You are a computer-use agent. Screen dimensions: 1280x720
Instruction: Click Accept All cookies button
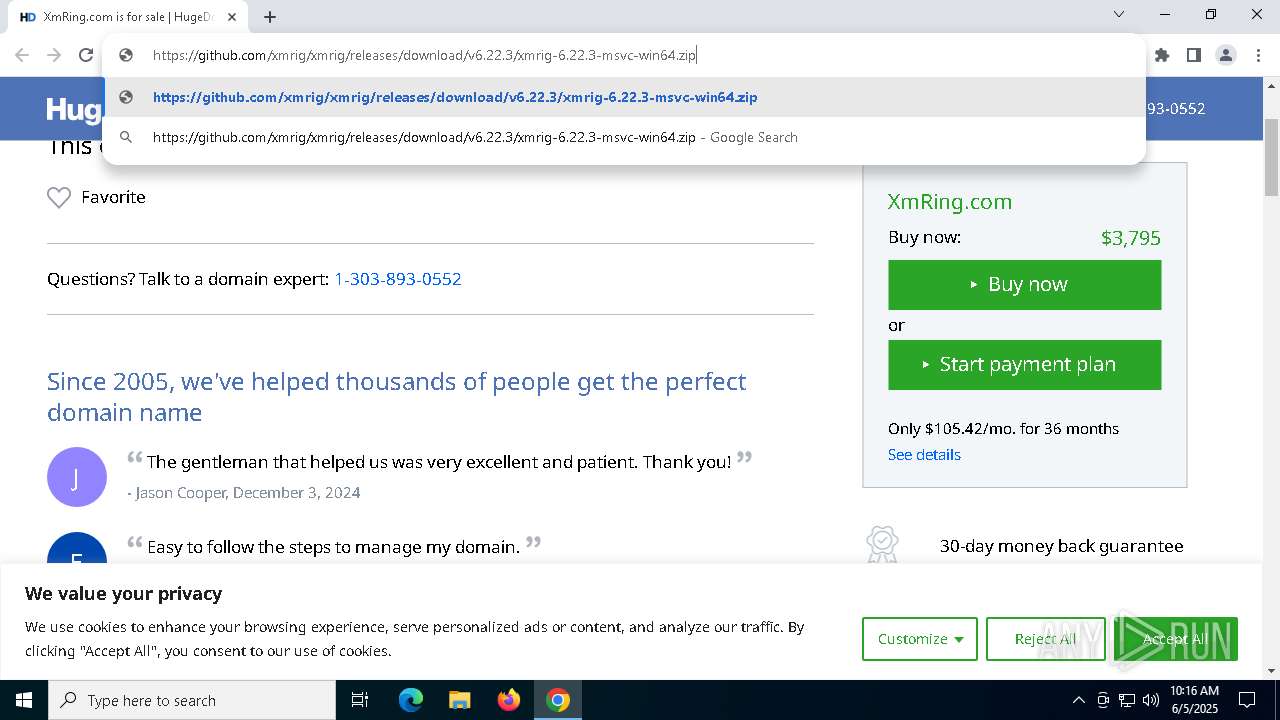point(1175,639)
